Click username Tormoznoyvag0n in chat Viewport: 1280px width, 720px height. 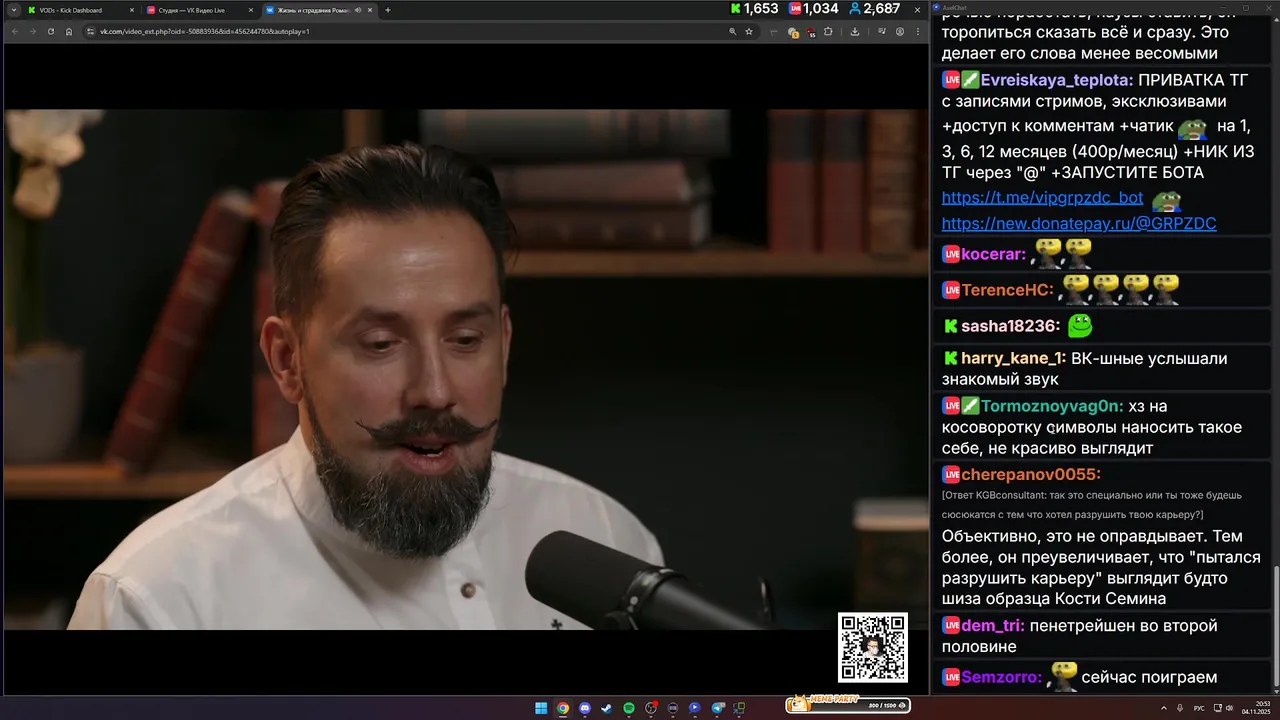click(1052, 407)
